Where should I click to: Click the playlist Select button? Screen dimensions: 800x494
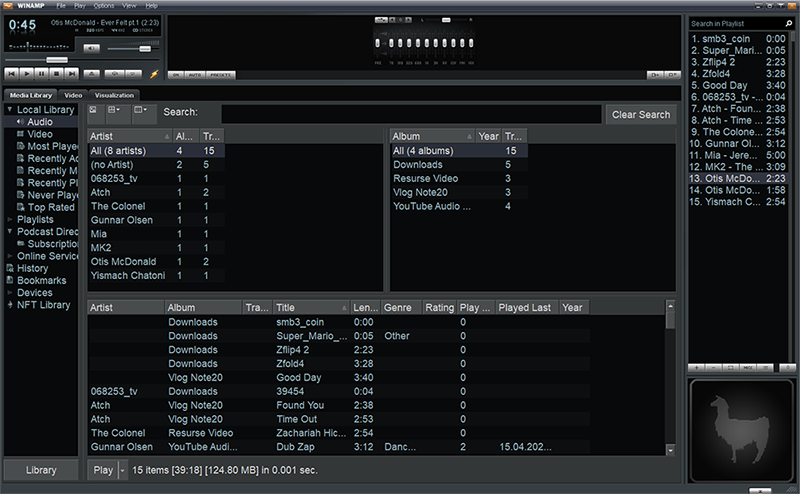click(731, 367)
